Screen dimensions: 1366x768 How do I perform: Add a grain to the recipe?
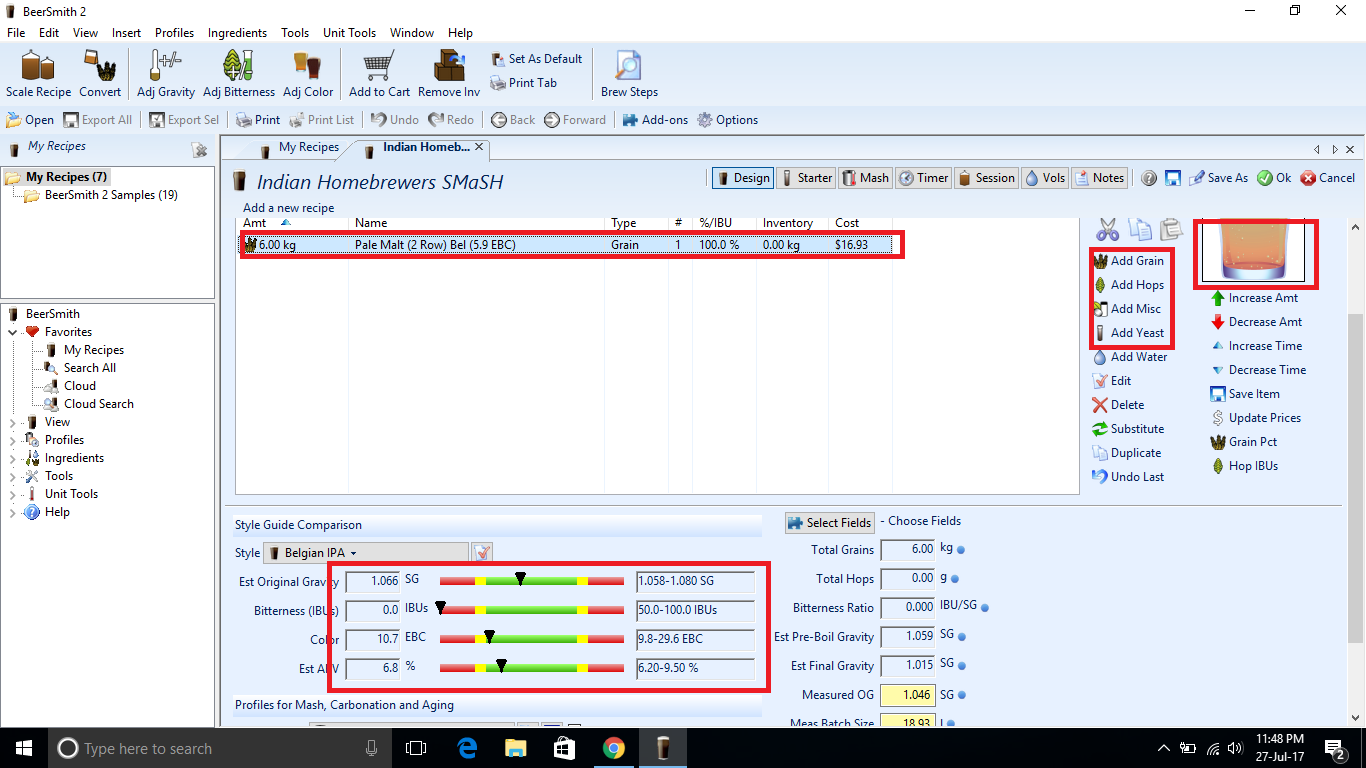click(1129, 261)
